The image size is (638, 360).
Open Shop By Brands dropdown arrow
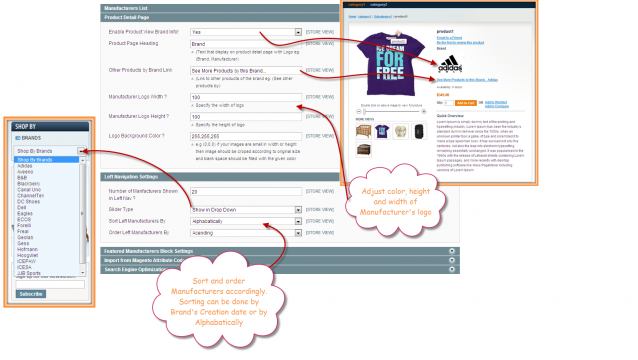click(81, 151)
